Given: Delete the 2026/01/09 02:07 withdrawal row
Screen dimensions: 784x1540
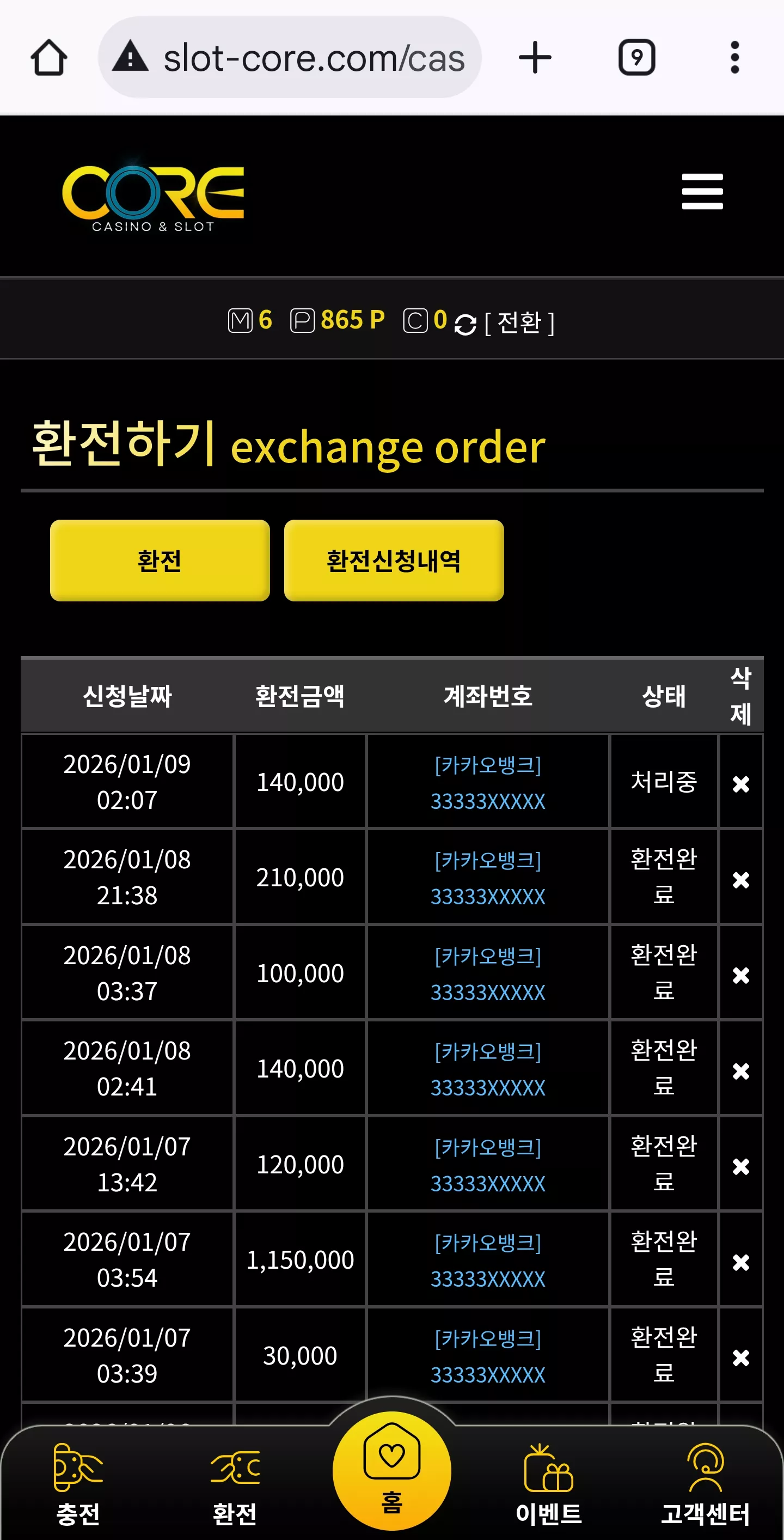Looking at the screenshot, I should pyautogui.click(x=741, y=784).
